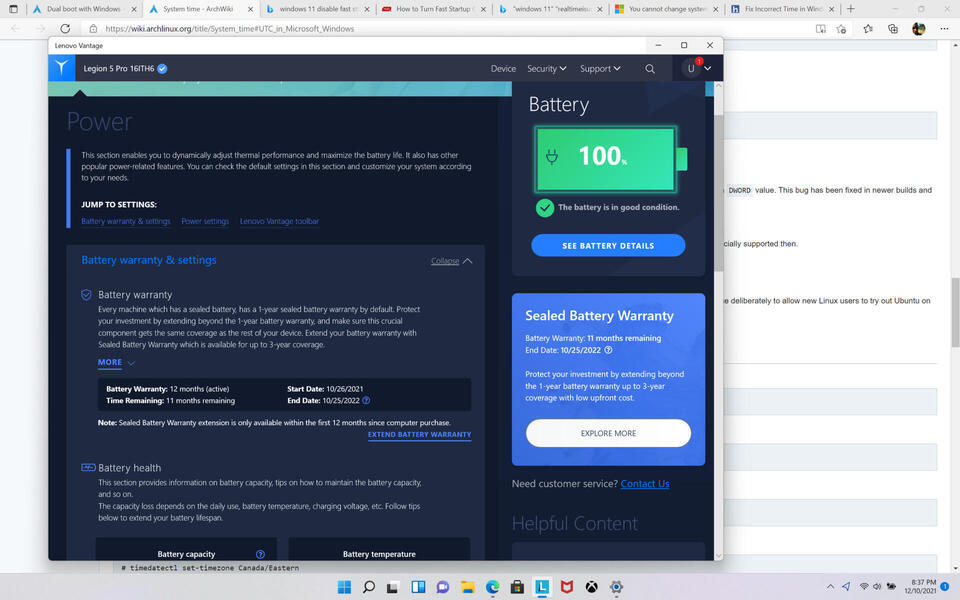
Task: Open a new Edge tab with plus
Action: click(x=850, y=9)
